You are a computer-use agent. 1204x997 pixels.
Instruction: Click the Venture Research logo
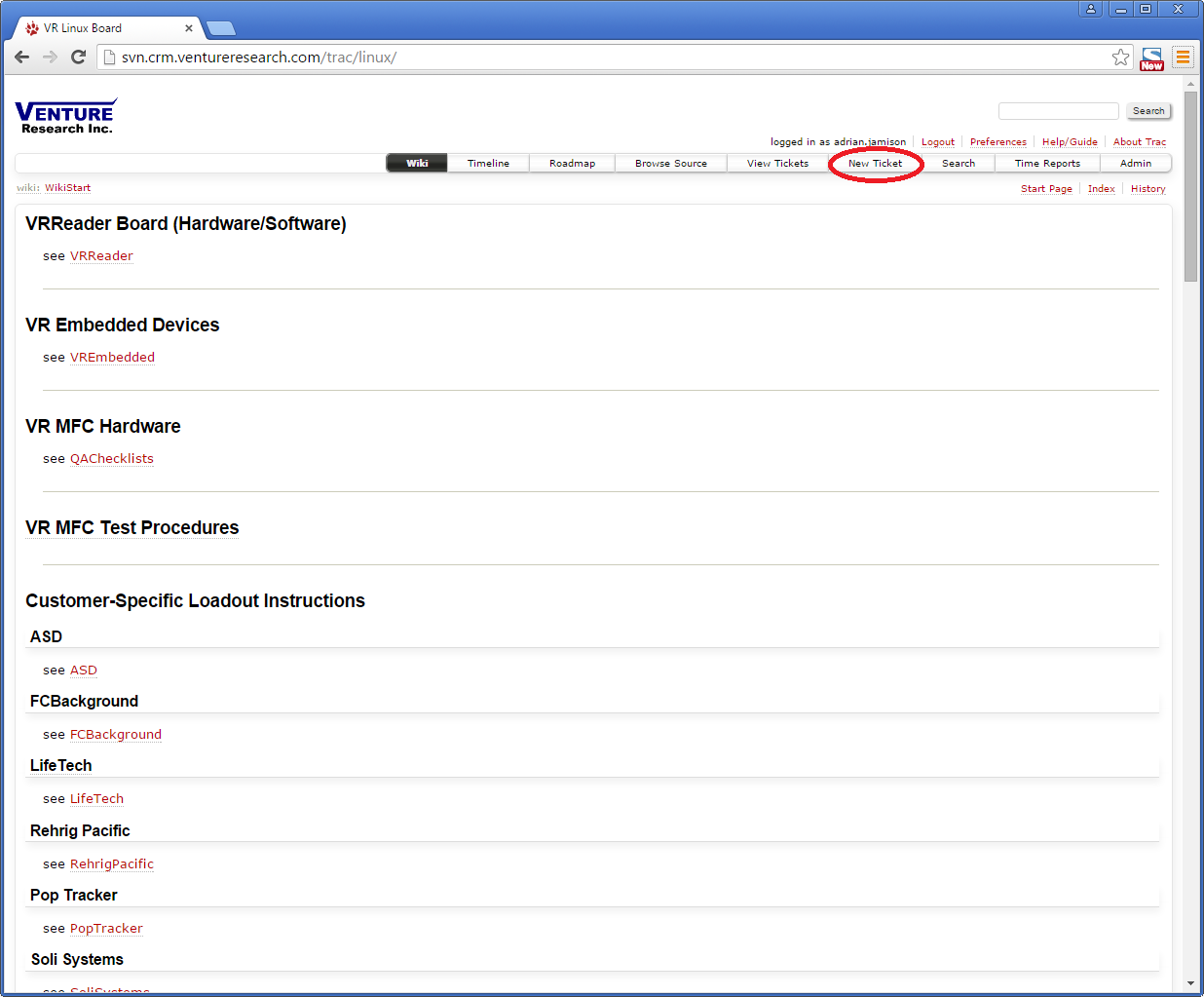(x=66, y=116)
